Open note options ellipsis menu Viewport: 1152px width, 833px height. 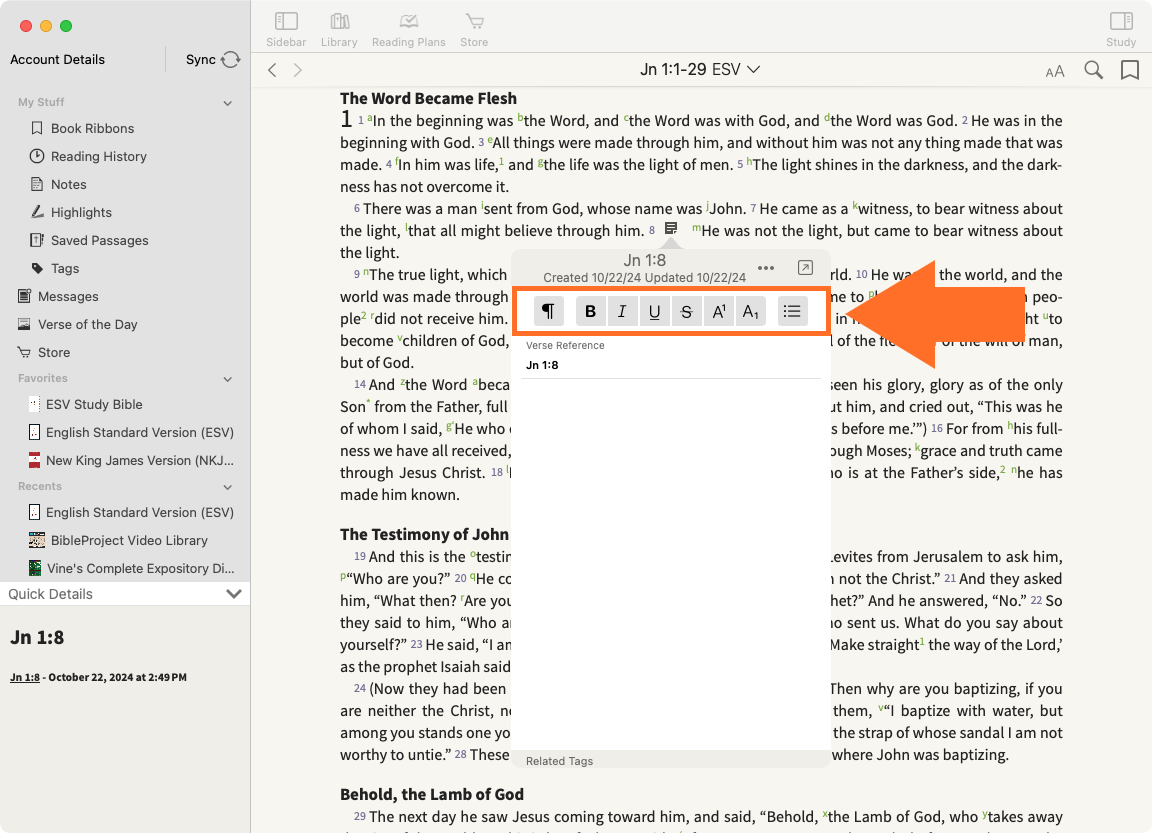pyautogui.click(x=766, y=267)
